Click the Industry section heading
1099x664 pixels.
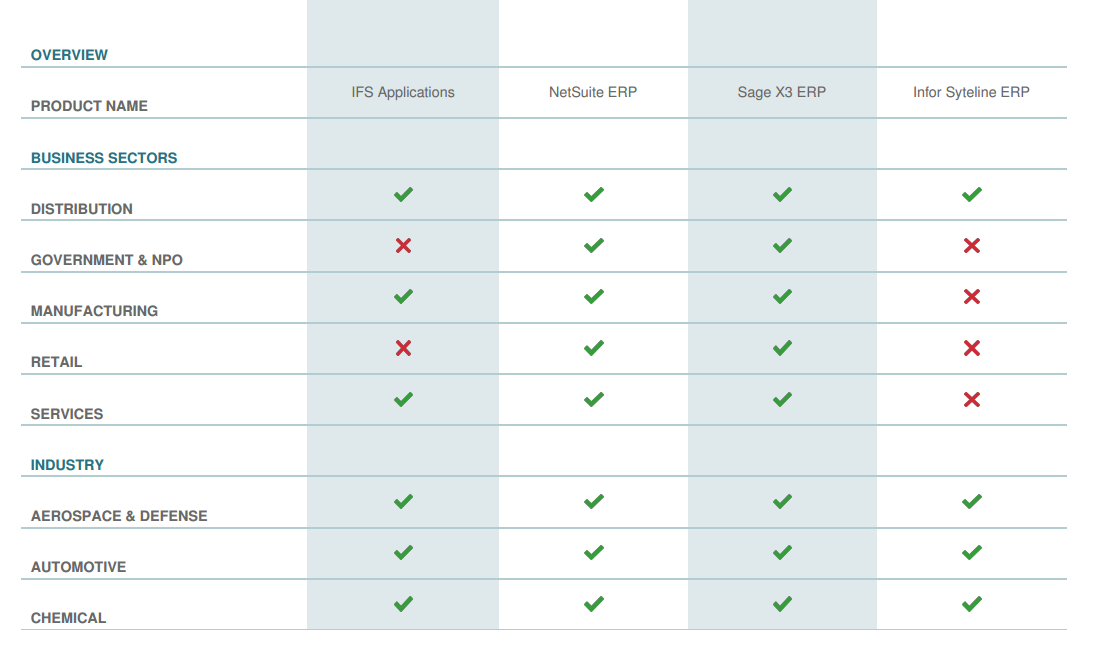67,465
